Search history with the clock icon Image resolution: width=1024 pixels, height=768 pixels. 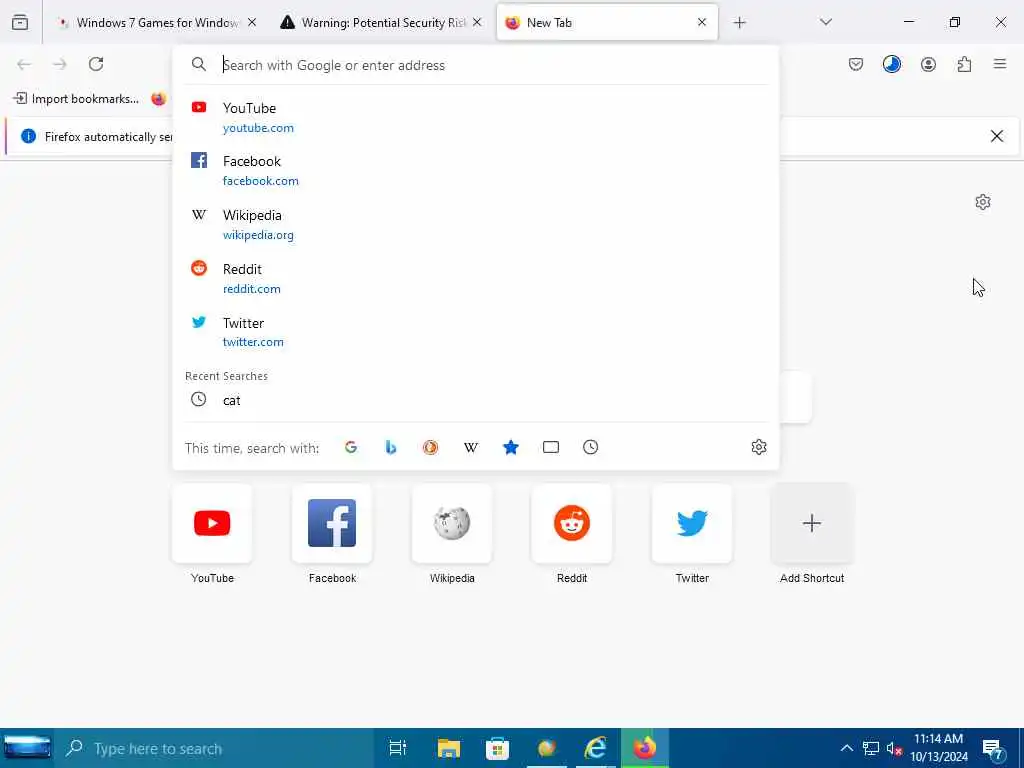pyautogui.click(x=590, y=447)
